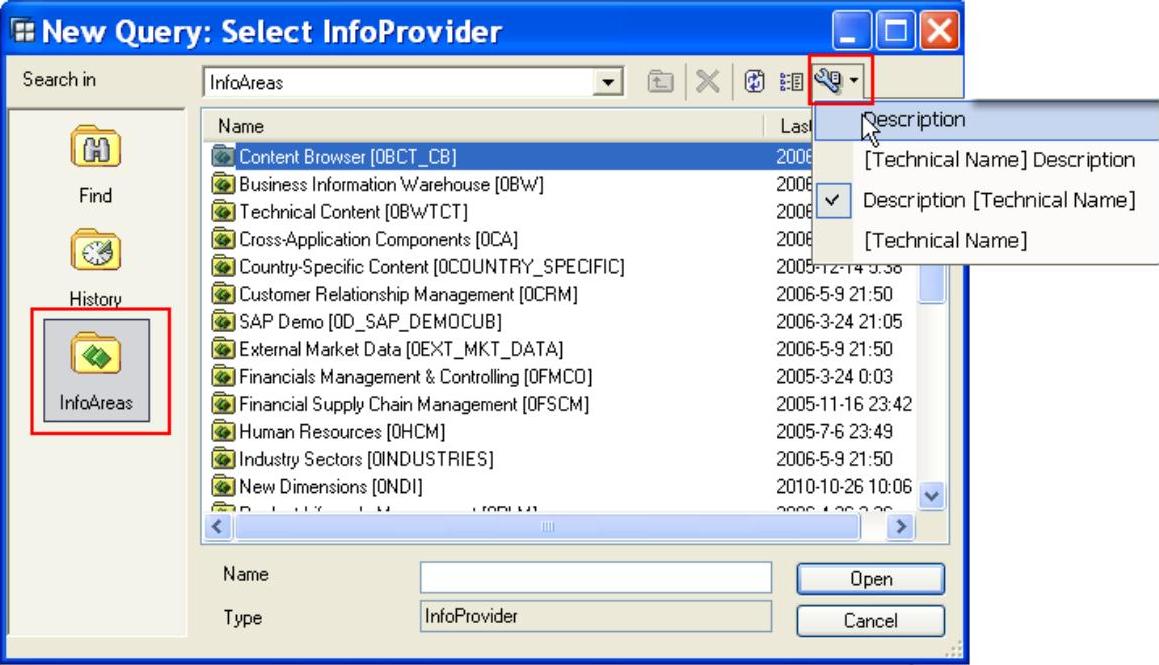Image resolution: width=1159 pixels, height=665 pixels.
Task: Click the vertical scrollbar thumb
Action: click(x=931, y=282)
